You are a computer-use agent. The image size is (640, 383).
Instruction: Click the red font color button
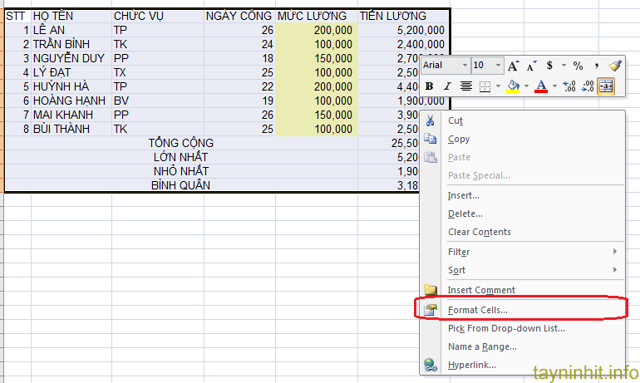click(x=541, y=86)
